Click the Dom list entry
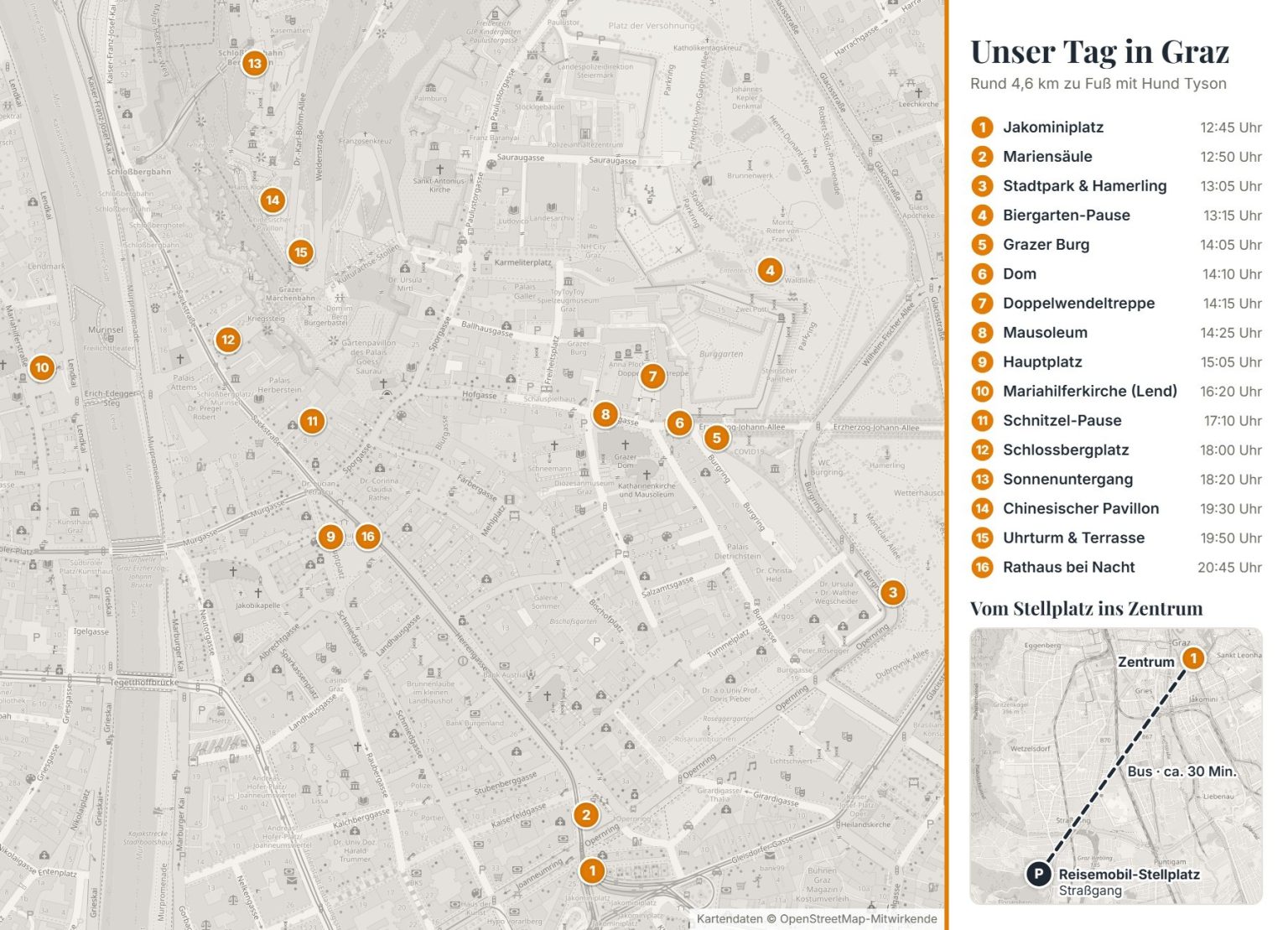The width and height of the screenshot is (1288, 930). [x=1116, y=274]
